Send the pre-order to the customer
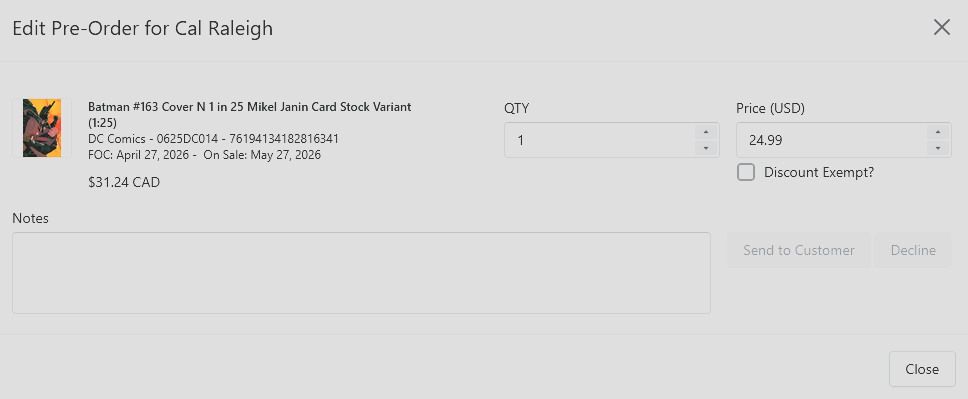The width and height of the screenshot is (968, 399). [x=798, y=250]
